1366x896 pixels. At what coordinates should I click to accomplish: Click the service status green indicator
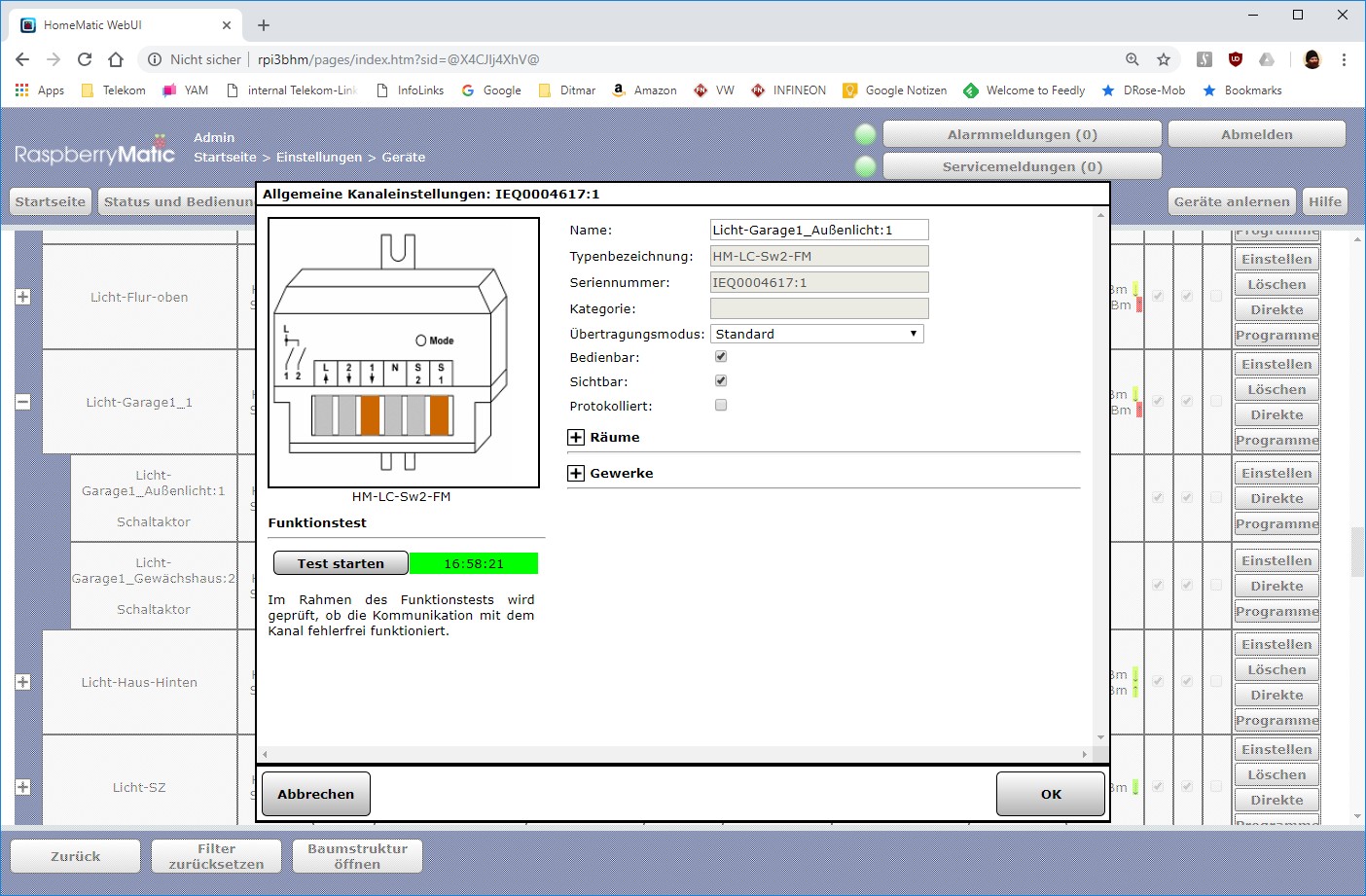pos(865,166)
